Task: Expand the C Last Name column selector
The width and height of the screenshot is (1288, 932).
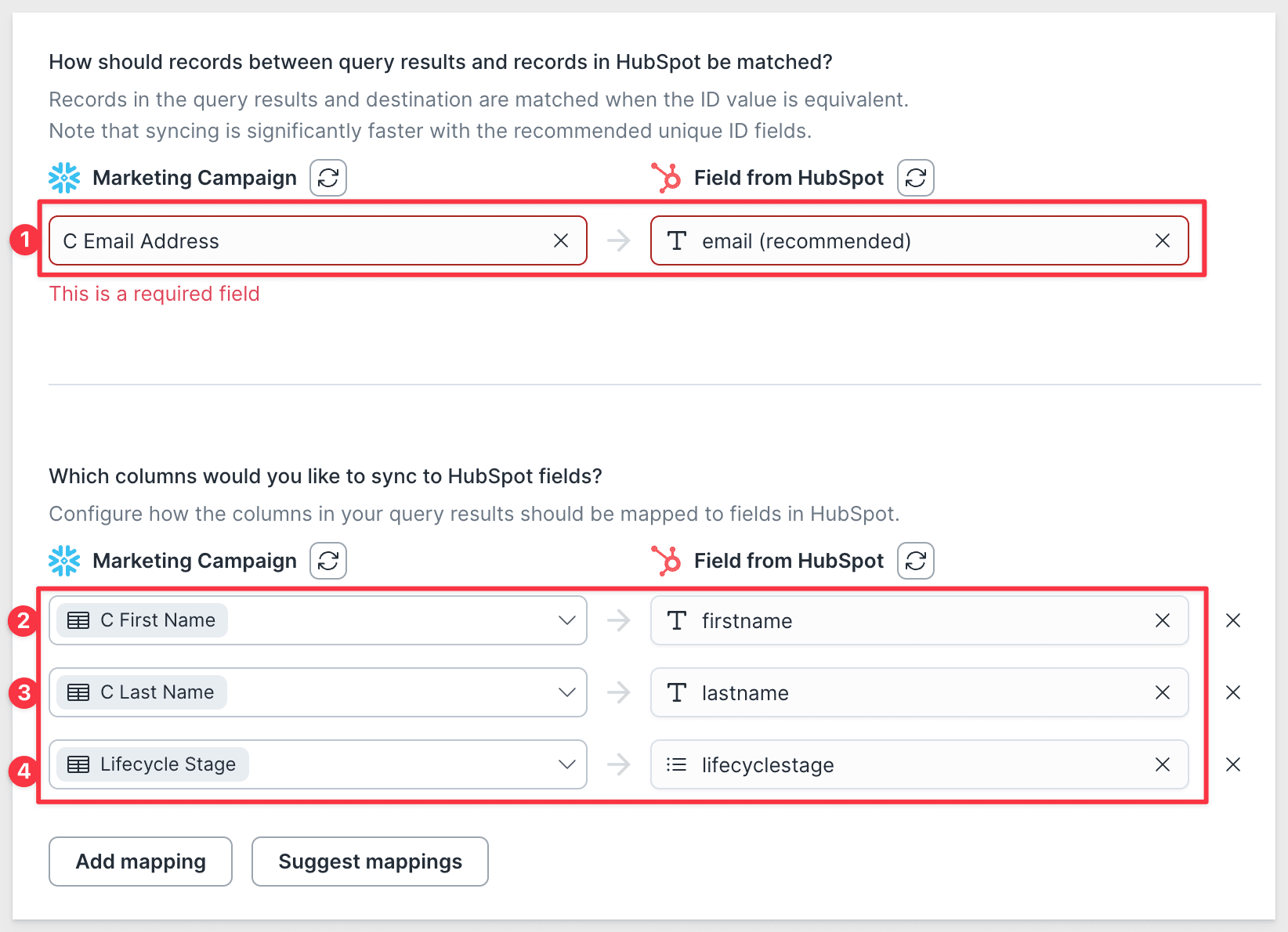Action: (x=566, y=692)
